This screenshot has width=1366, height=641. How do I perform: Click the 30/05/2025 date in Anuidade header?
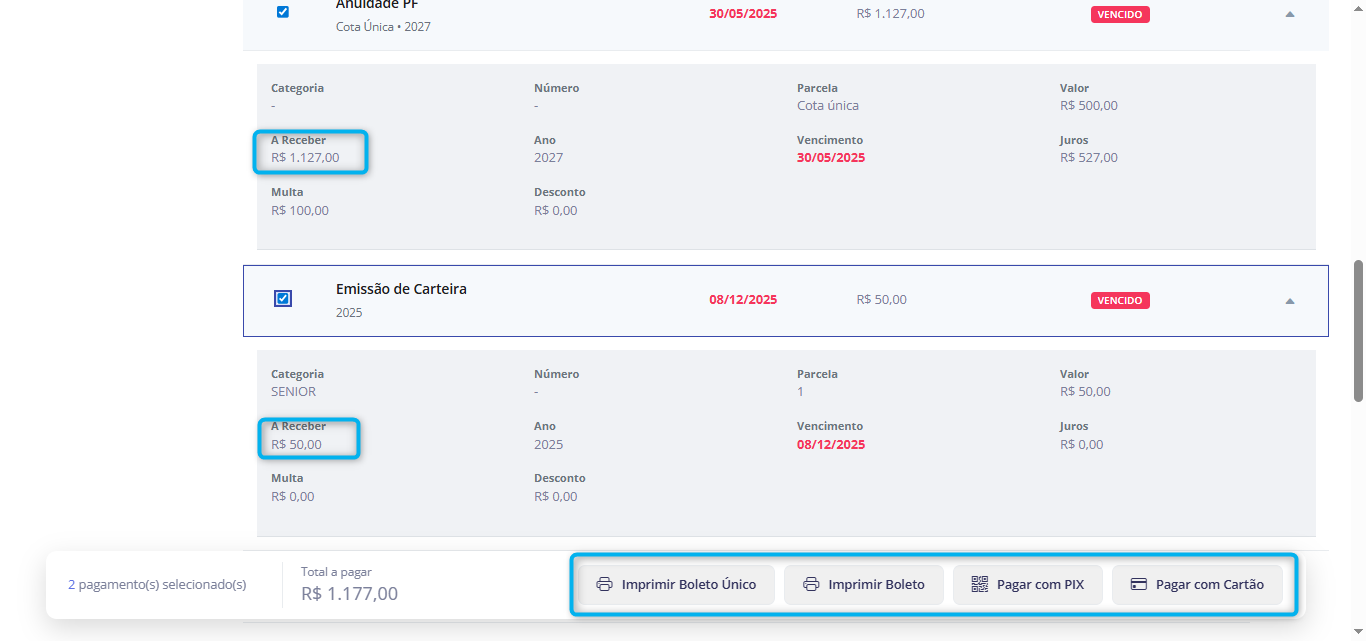click(x=743, y=14)
